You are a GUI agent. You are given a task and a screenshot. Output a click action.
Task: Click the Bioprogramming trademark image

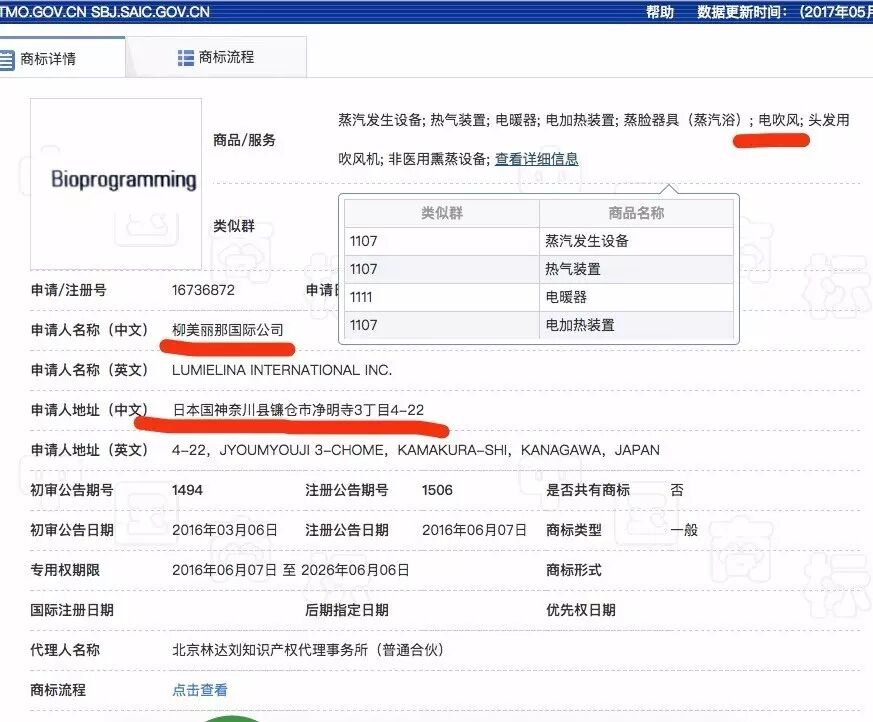[x=116, y=184]
